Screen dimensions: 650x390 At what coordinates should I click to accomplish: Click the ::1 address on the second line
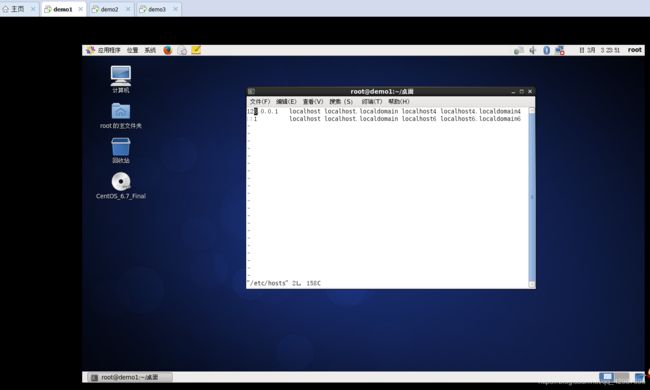[252, 119]
